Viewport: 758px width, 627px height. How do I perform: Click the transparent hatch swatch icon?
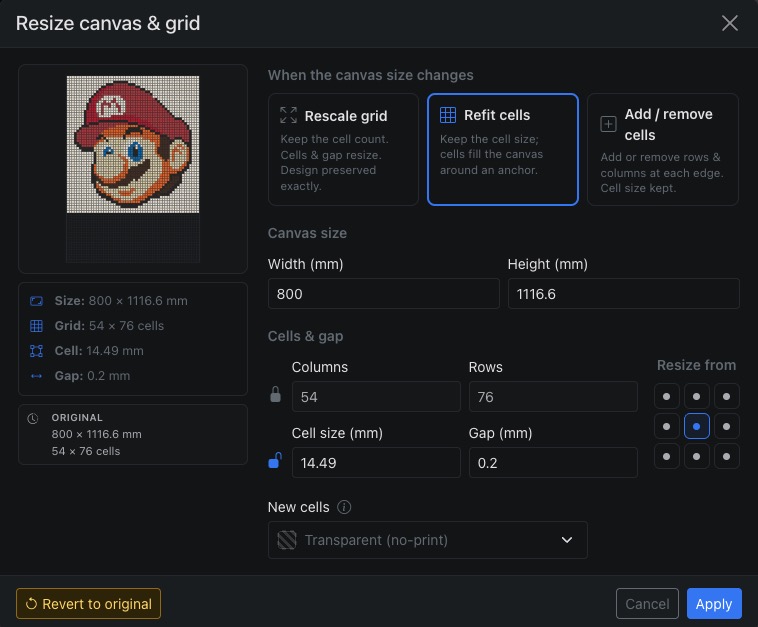pos(287,540)
